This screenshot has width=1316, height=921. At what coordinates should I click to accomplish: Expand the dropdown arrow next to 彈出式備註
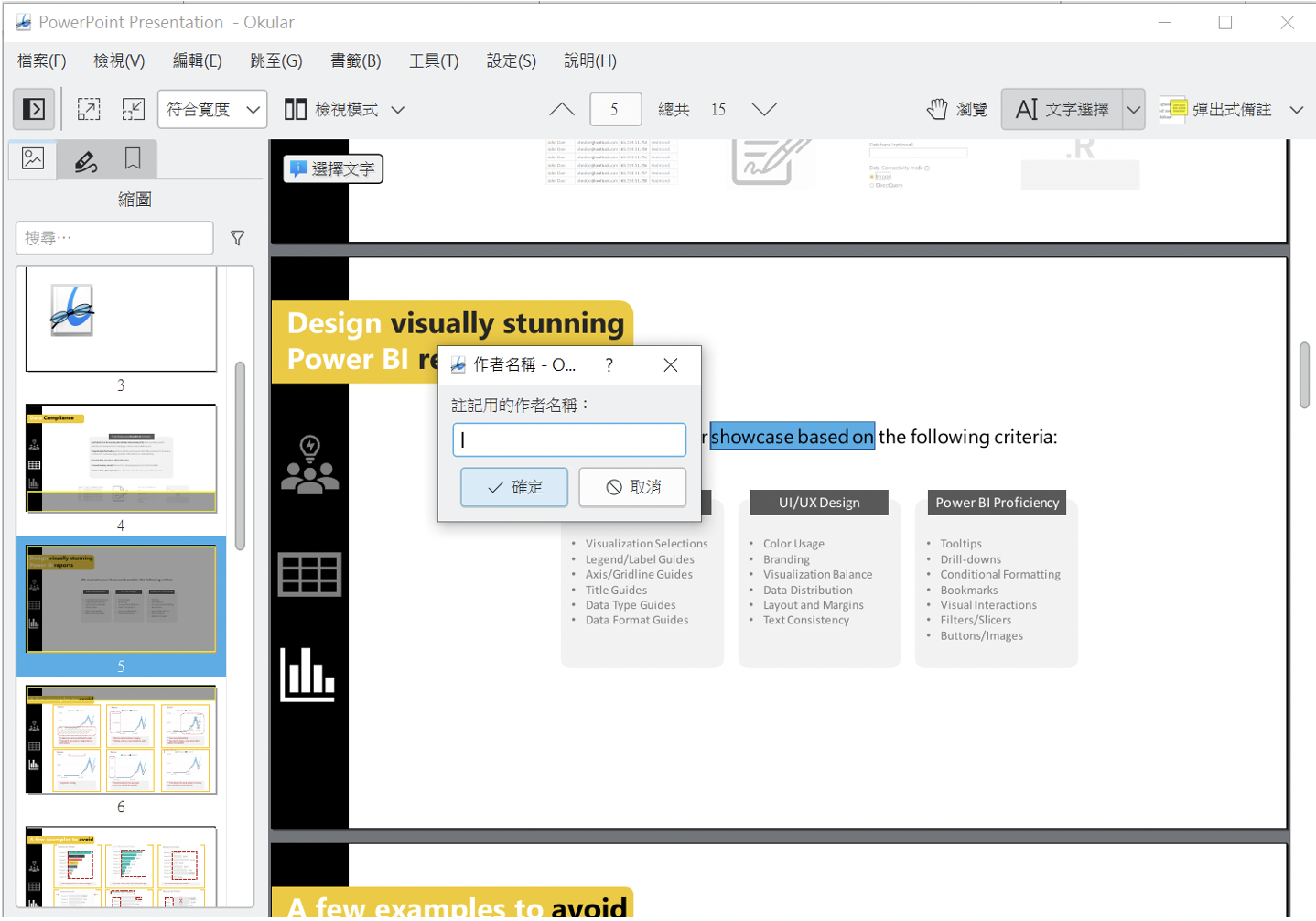pyautogui.click(x=1297, y=109)
